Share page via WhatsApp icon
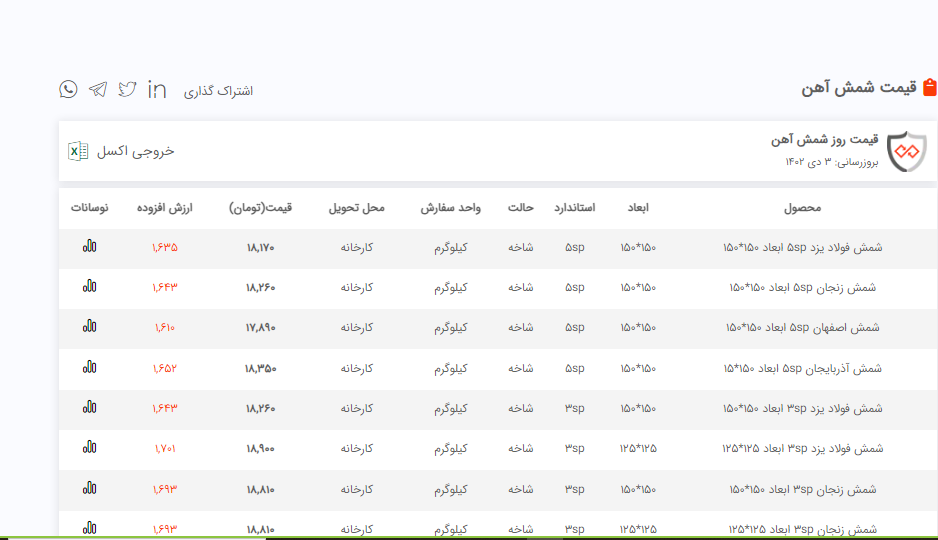 [68, 89]
